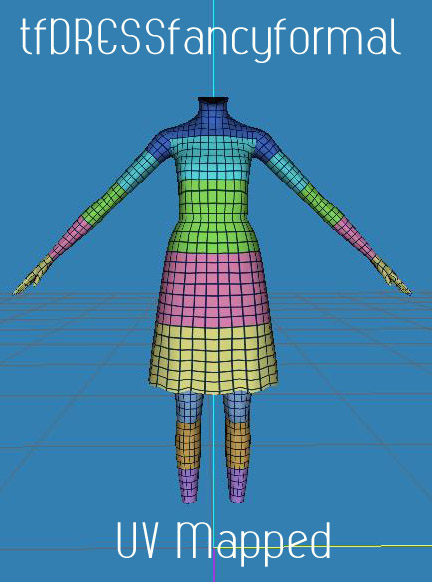Click the pink skirt band of the dress
The width and height of the screenshot is (432, 582).
[213, 288]
